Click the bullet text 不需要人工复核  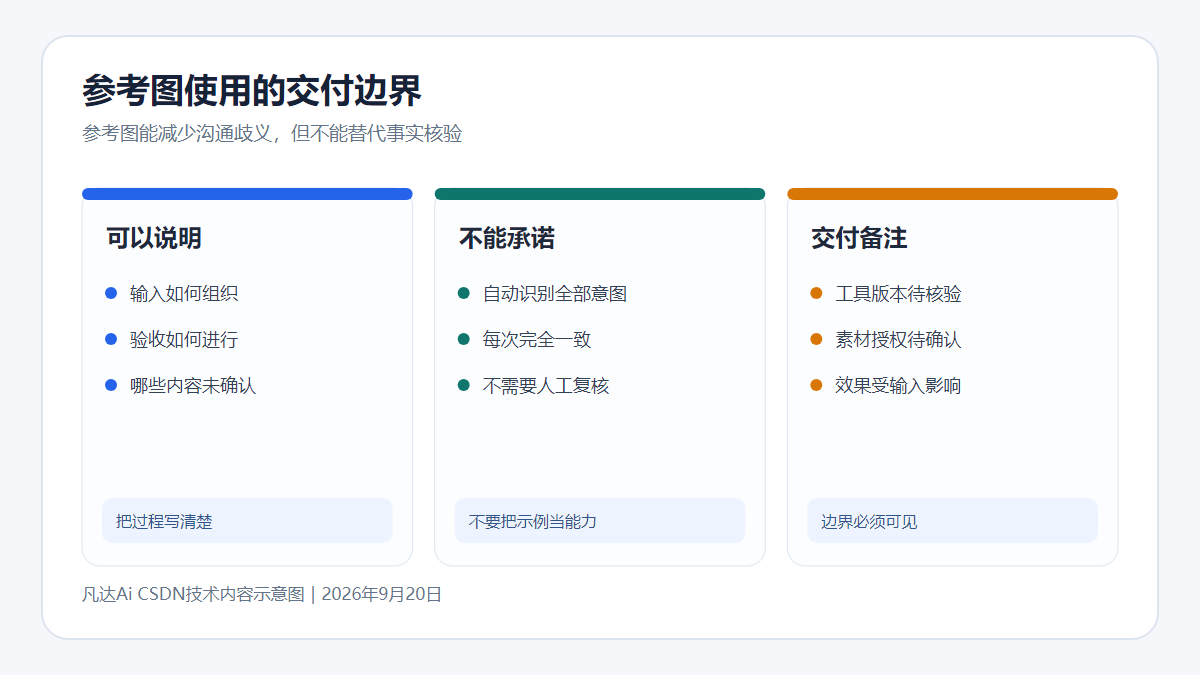click(x=546, y=386)
